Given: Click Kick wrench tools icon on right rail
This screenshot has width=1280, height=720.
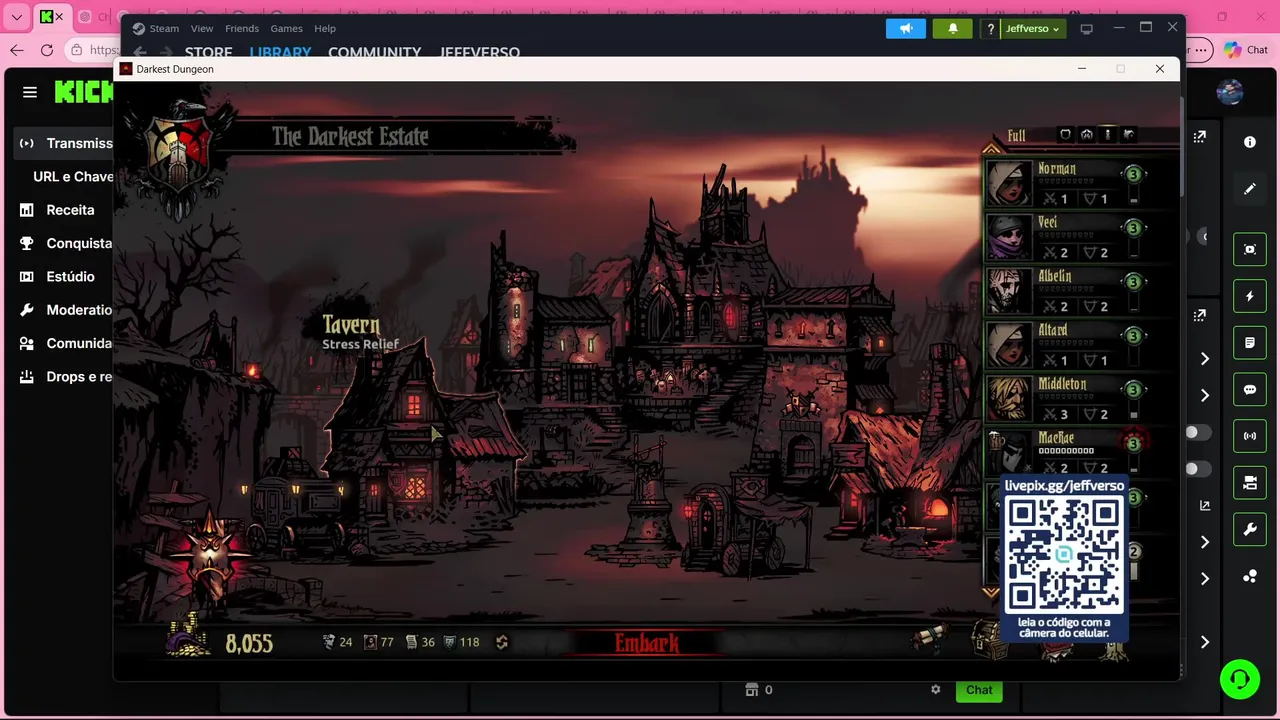Looking at the screenshot, I should [x=1250, y=530].
